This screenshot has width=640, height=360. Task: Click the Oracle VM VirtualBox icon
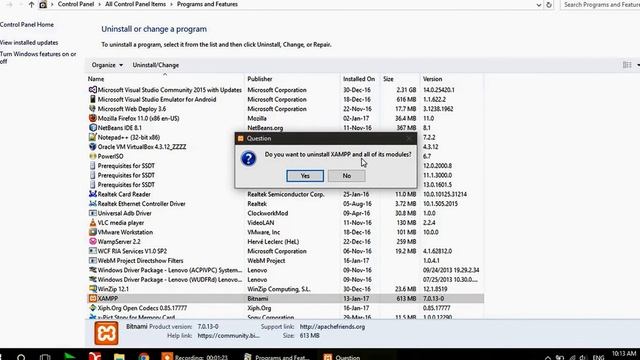click(93, 147)
